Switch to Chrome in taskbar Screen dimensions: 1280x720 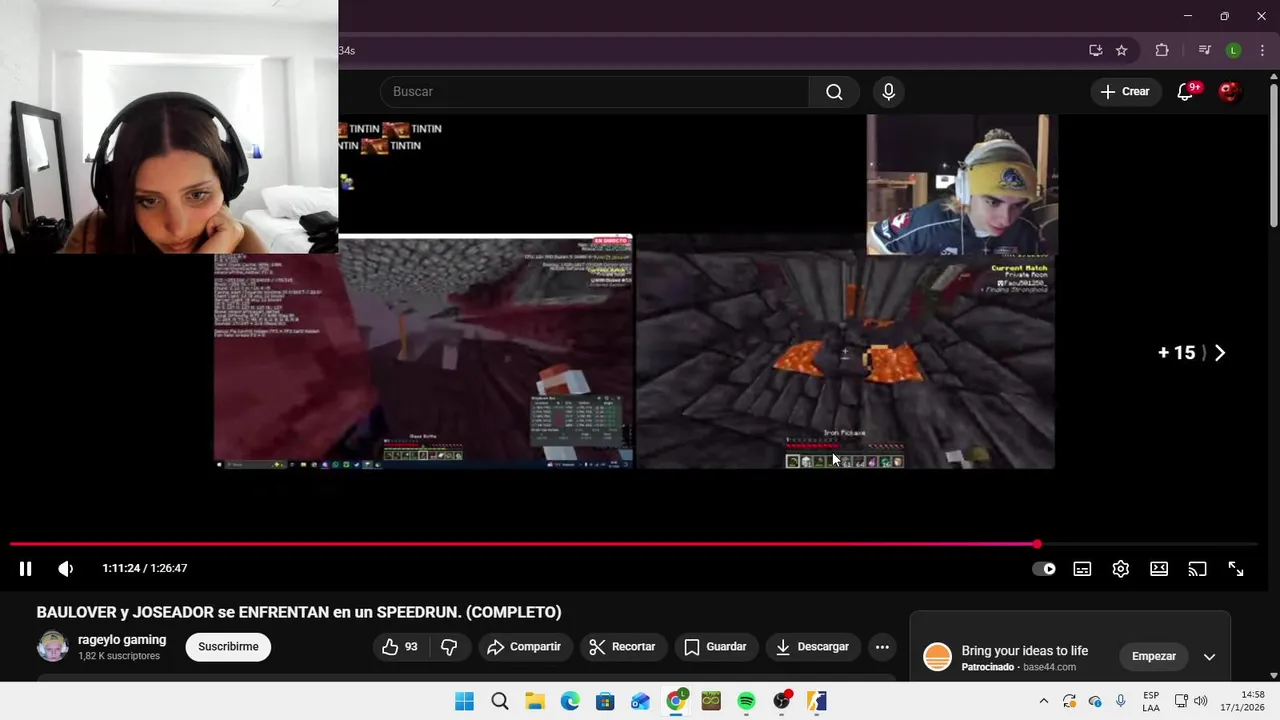pyautogui.click(x=676, y=701)
